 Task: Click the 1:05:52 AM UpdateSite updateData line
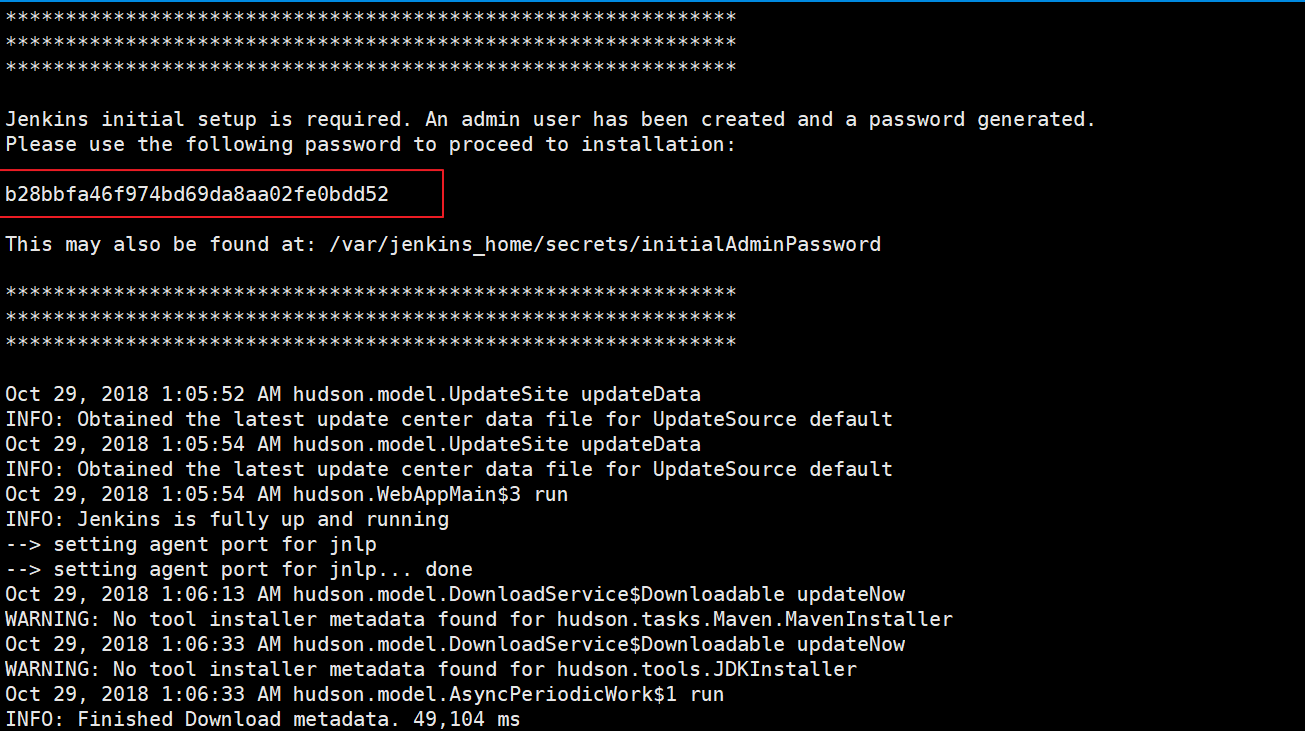point(353,394)
